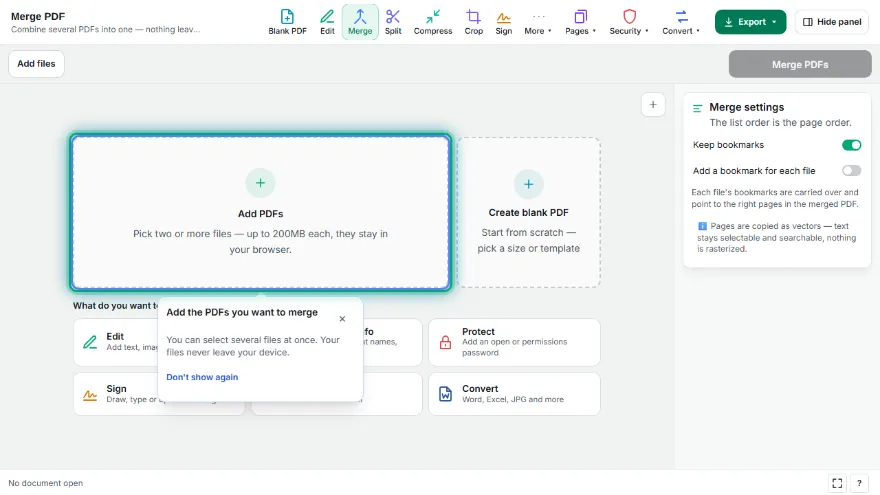Image resolution: width=880 pixels, height=495 pixels.
Task: Choose the Split scissors tool
Action: pos(393,22)
